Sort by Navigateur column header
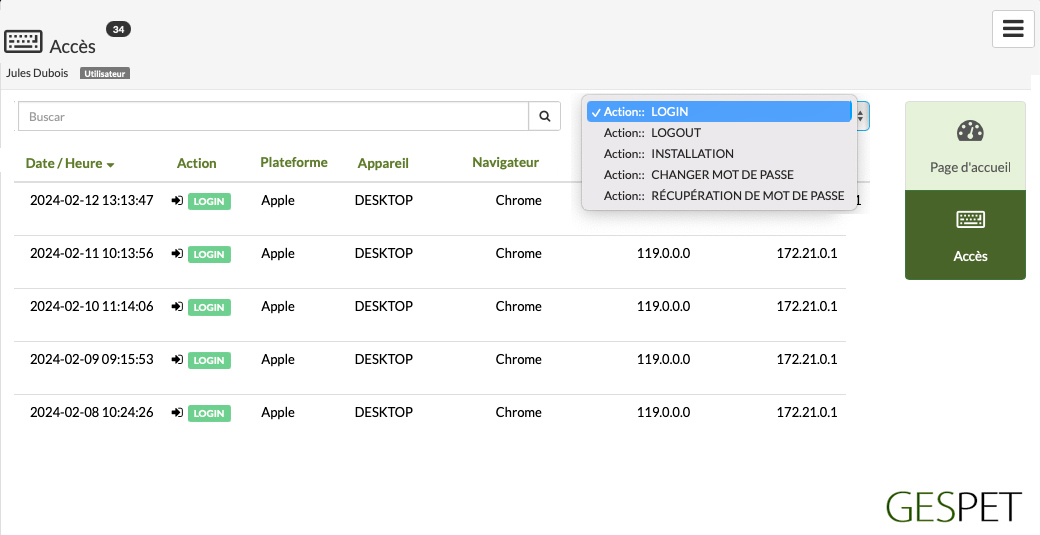1040x535 pixels. tap(505, 162)
